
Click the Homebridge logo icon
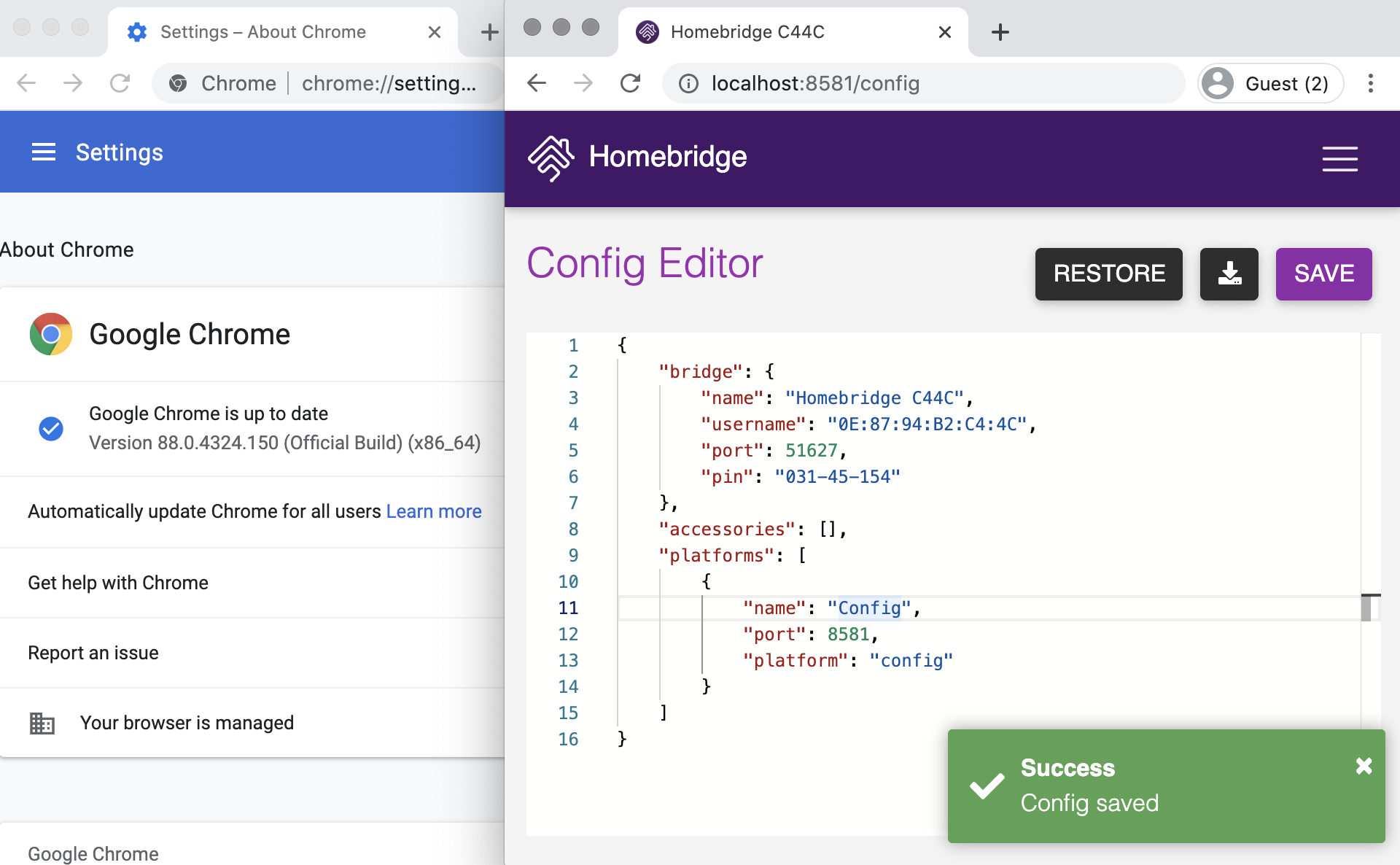click(x=551, y=158)
